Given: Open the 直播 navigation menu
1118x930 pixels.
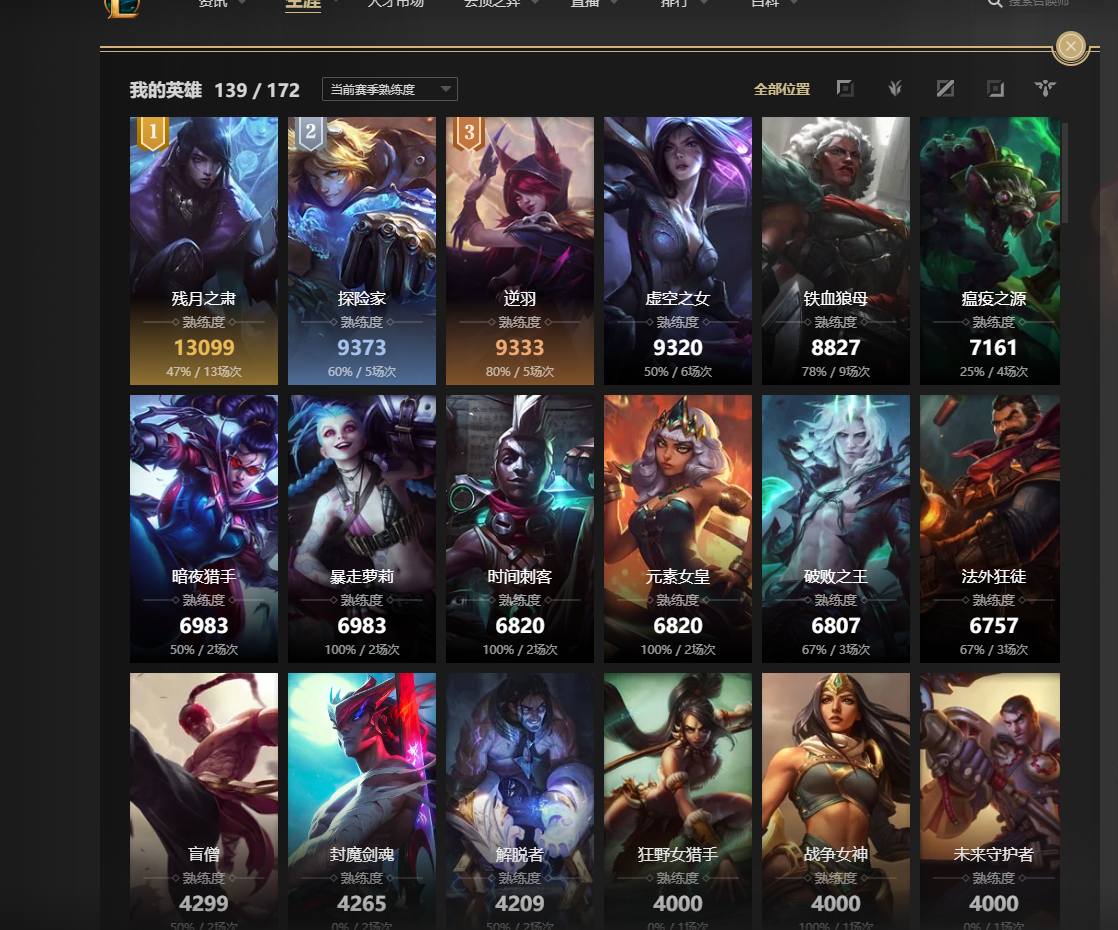Looking at the screenshot, I should click(x=585, y=4).
